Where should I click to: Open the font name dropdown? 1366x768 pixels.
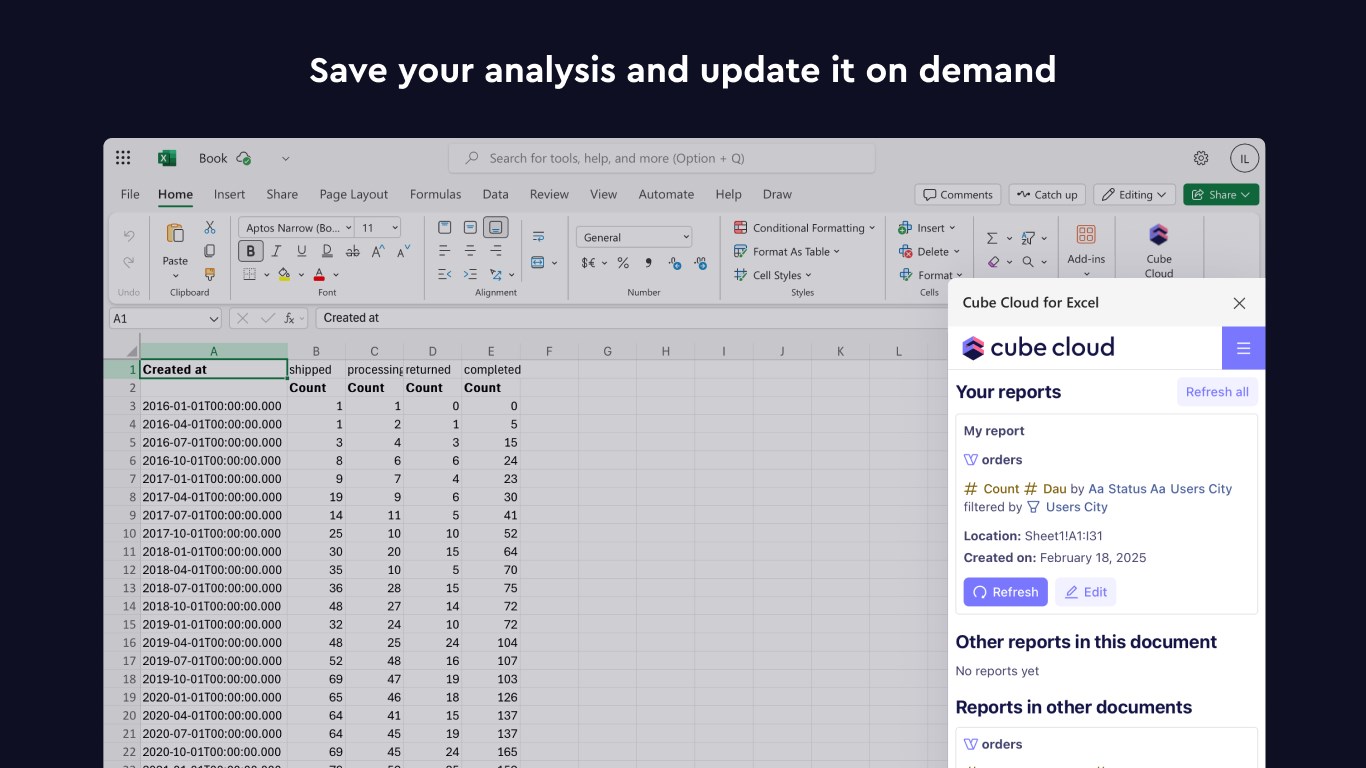(349, 228)
